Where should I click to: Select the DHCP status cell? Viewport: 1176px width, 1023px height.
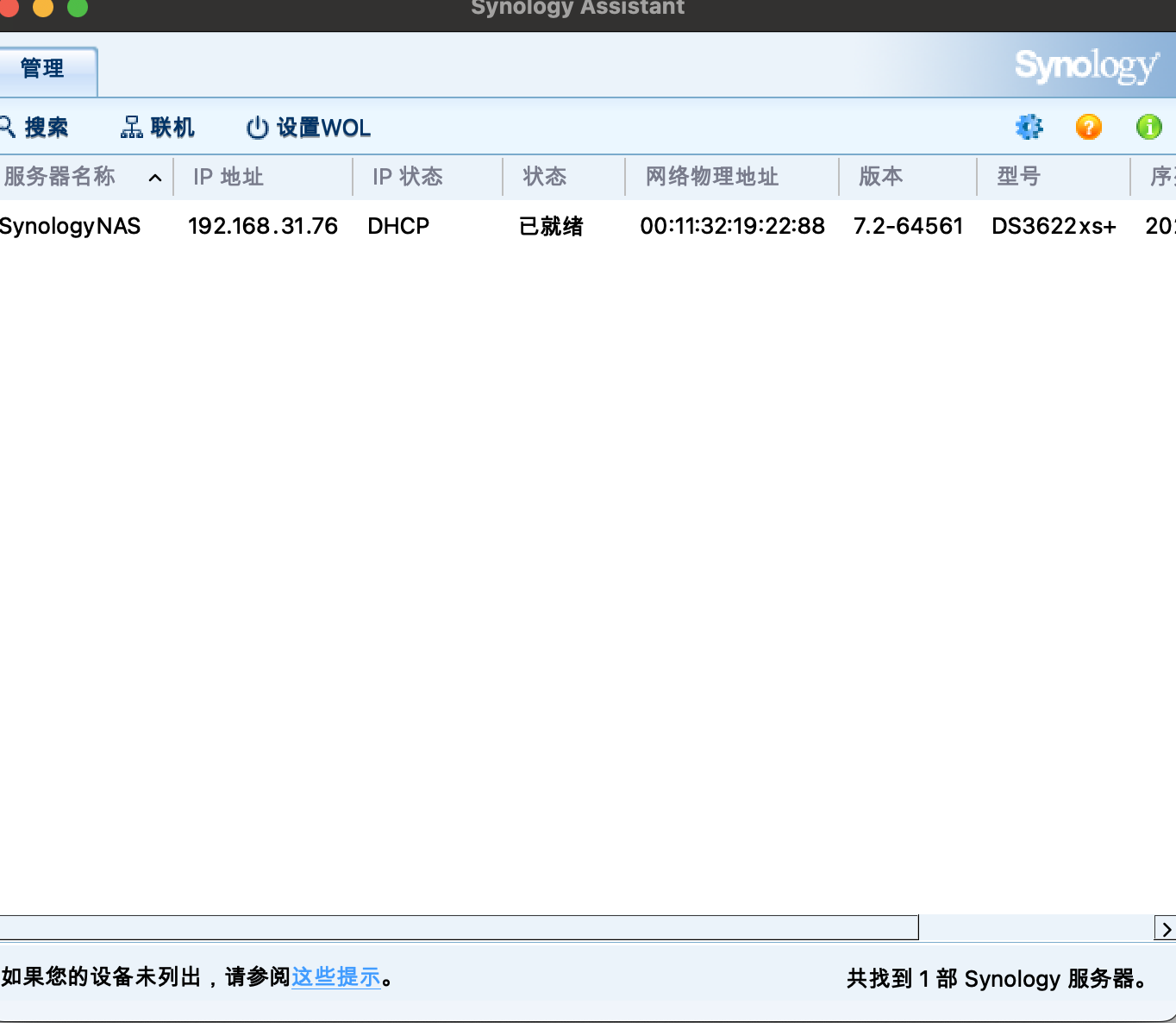(398, 226)
